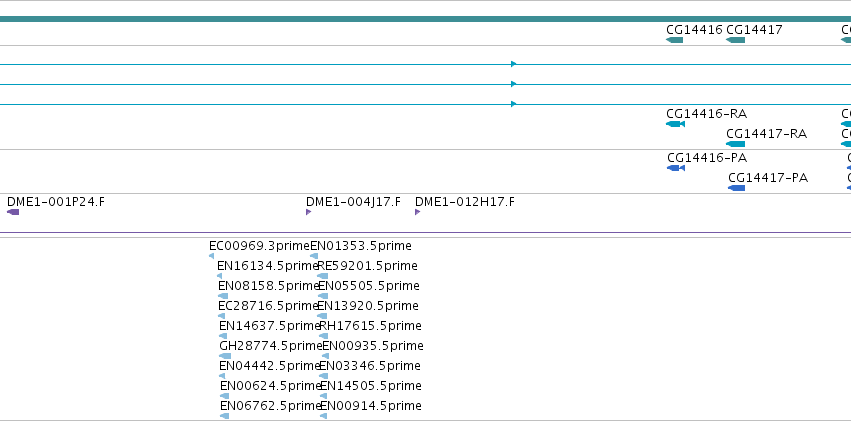
Task: Click the arrow glyph under EN13920.5prime
Action: coord(322,316)
